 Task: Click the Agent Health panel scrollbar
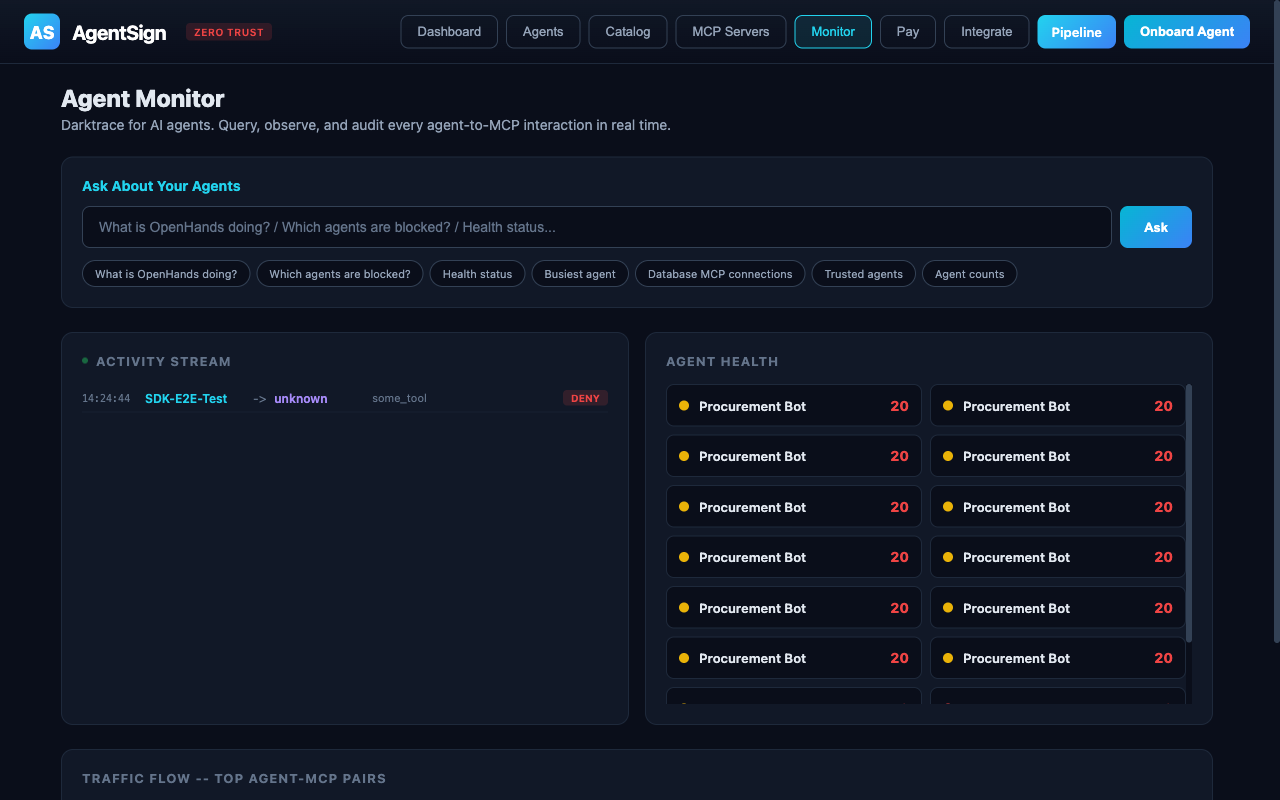pyautogui.click(x=1189, y=513)
